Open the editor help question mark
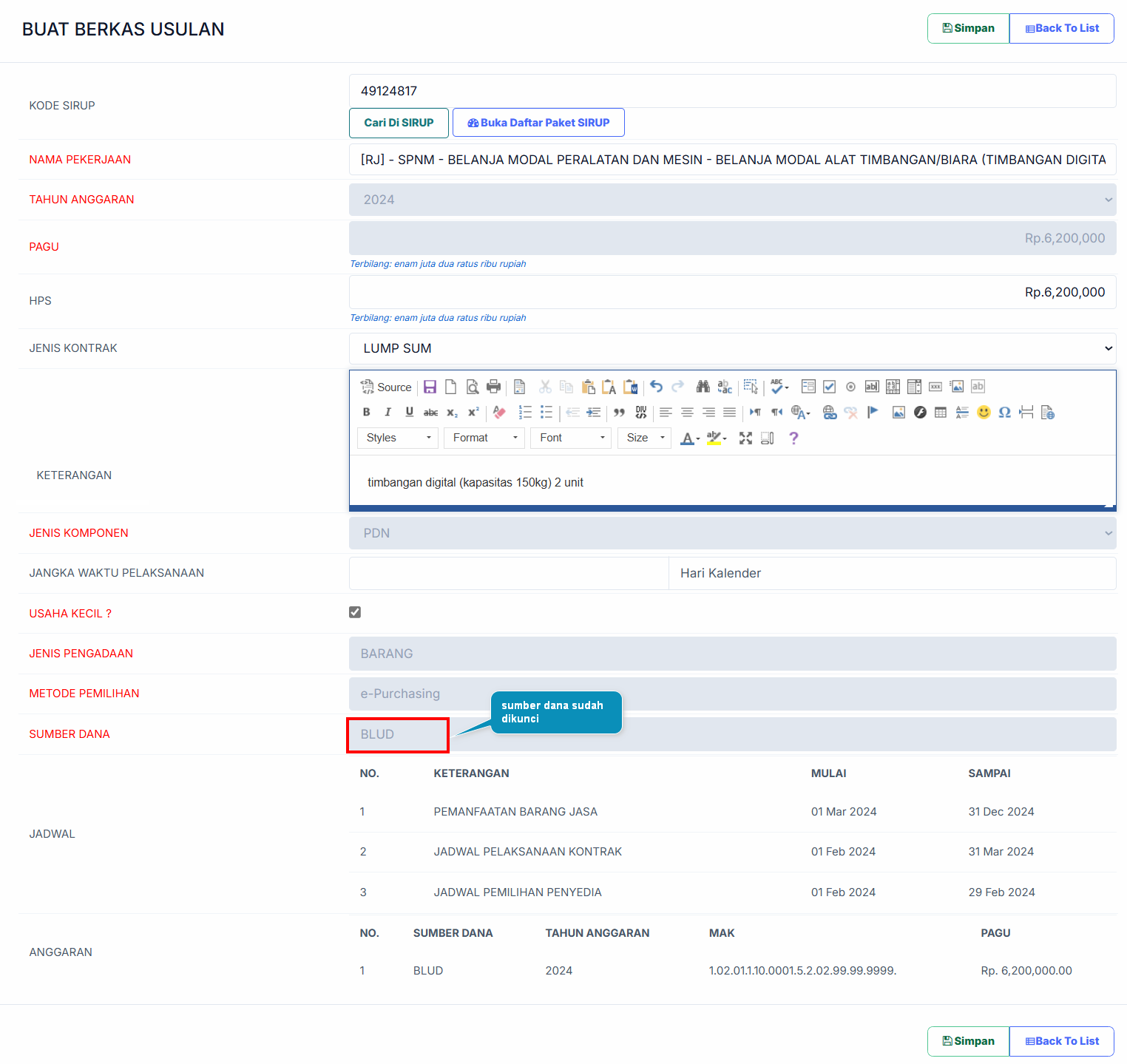1127x1064 pixels. pyautogui.click(x=793, y=438)
